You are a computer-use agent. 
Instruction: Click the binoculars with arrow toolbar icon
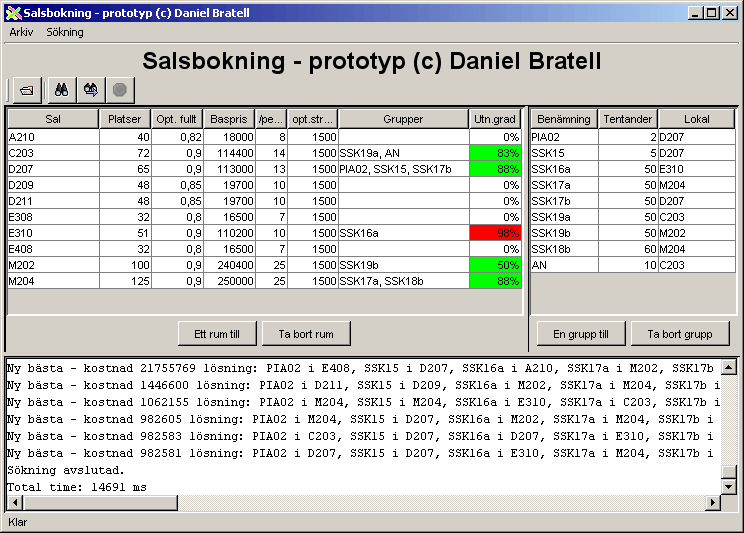tap(90, 90)
